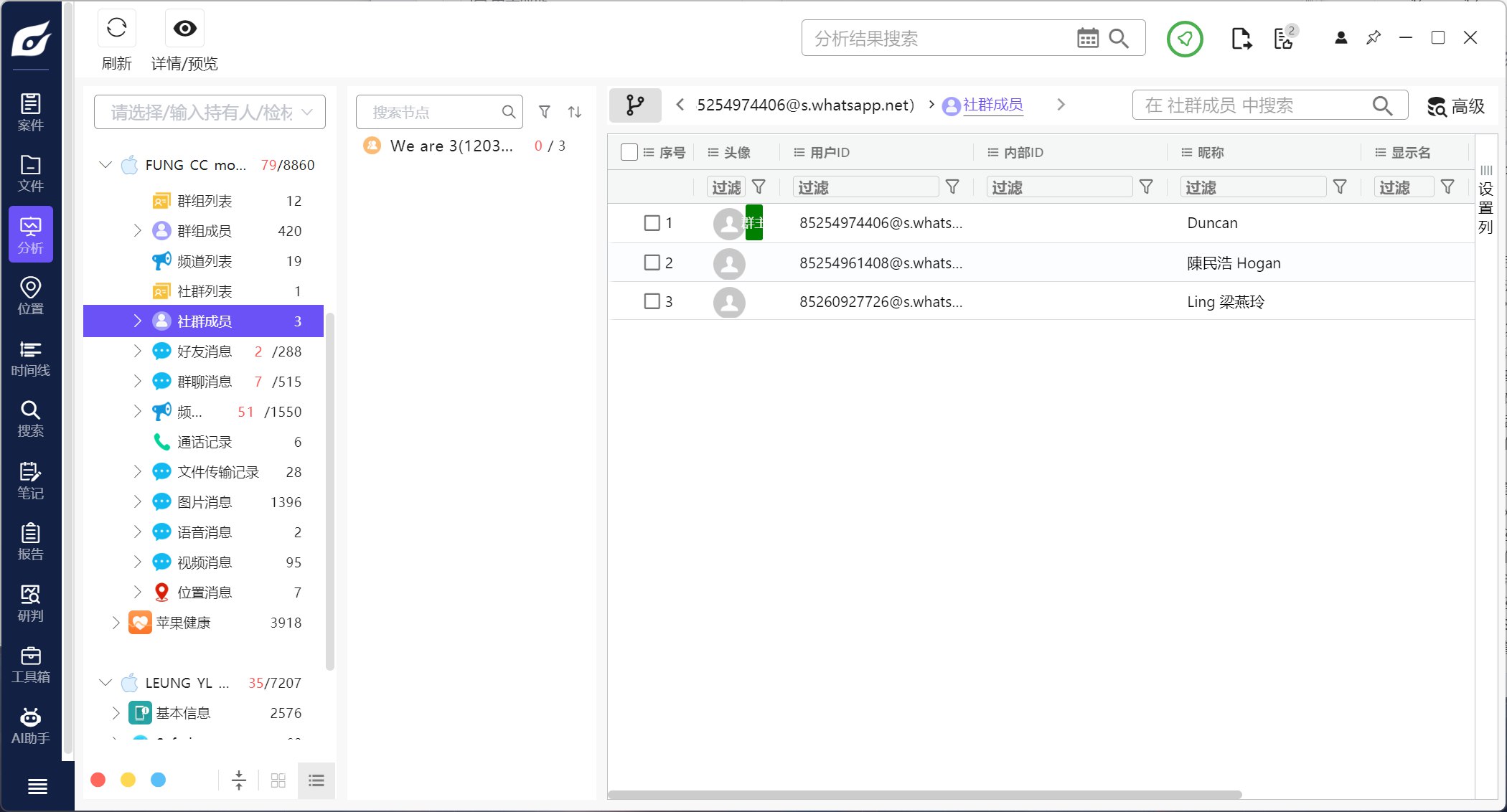
Task: Expand the 好友消息 tree node
Action: (x=138, y=351)
